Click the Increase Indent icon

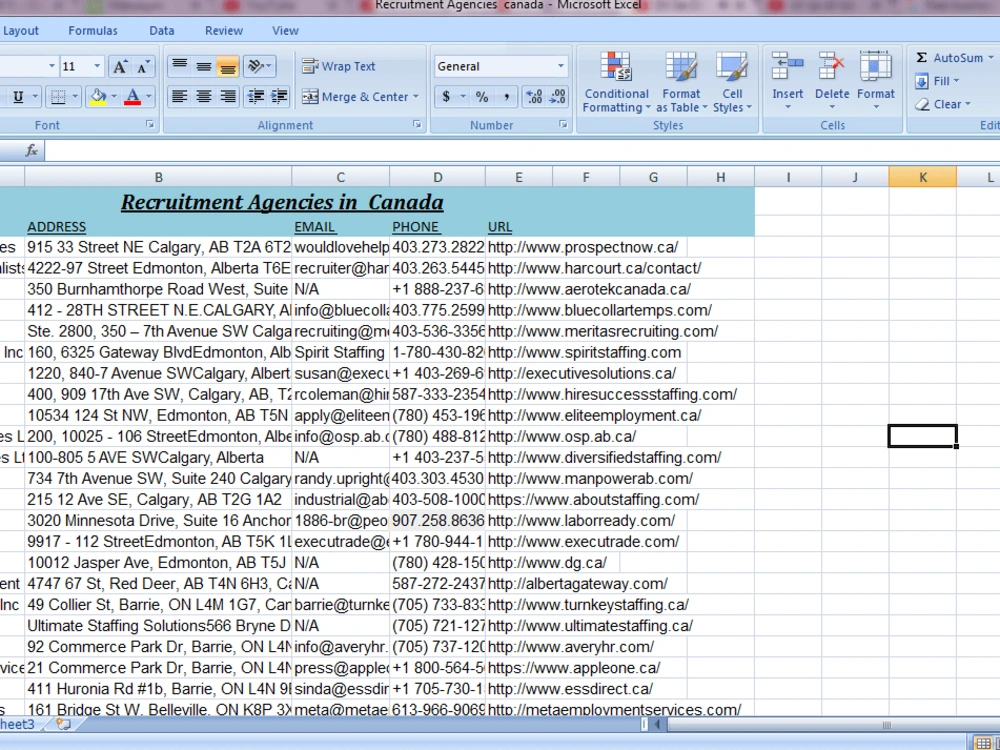point(279,97)
